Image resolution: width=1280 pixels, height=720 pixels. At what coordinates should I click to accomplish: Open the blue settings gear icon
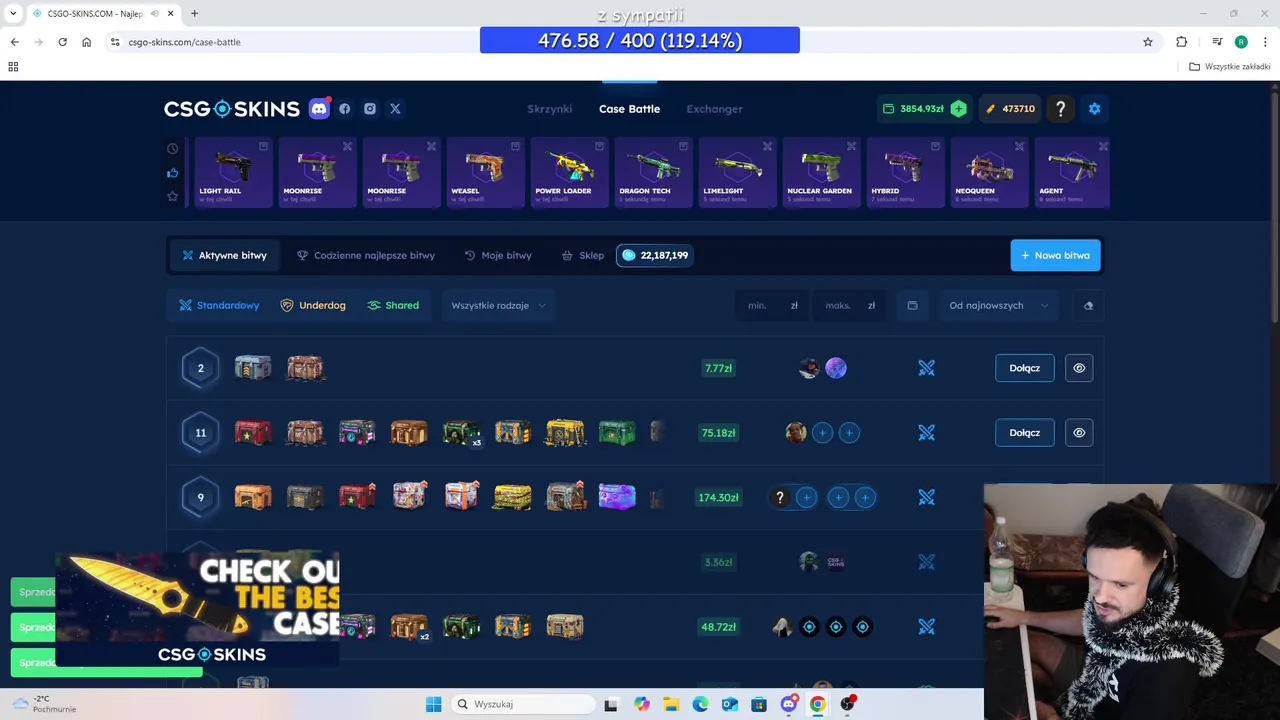1094,109
